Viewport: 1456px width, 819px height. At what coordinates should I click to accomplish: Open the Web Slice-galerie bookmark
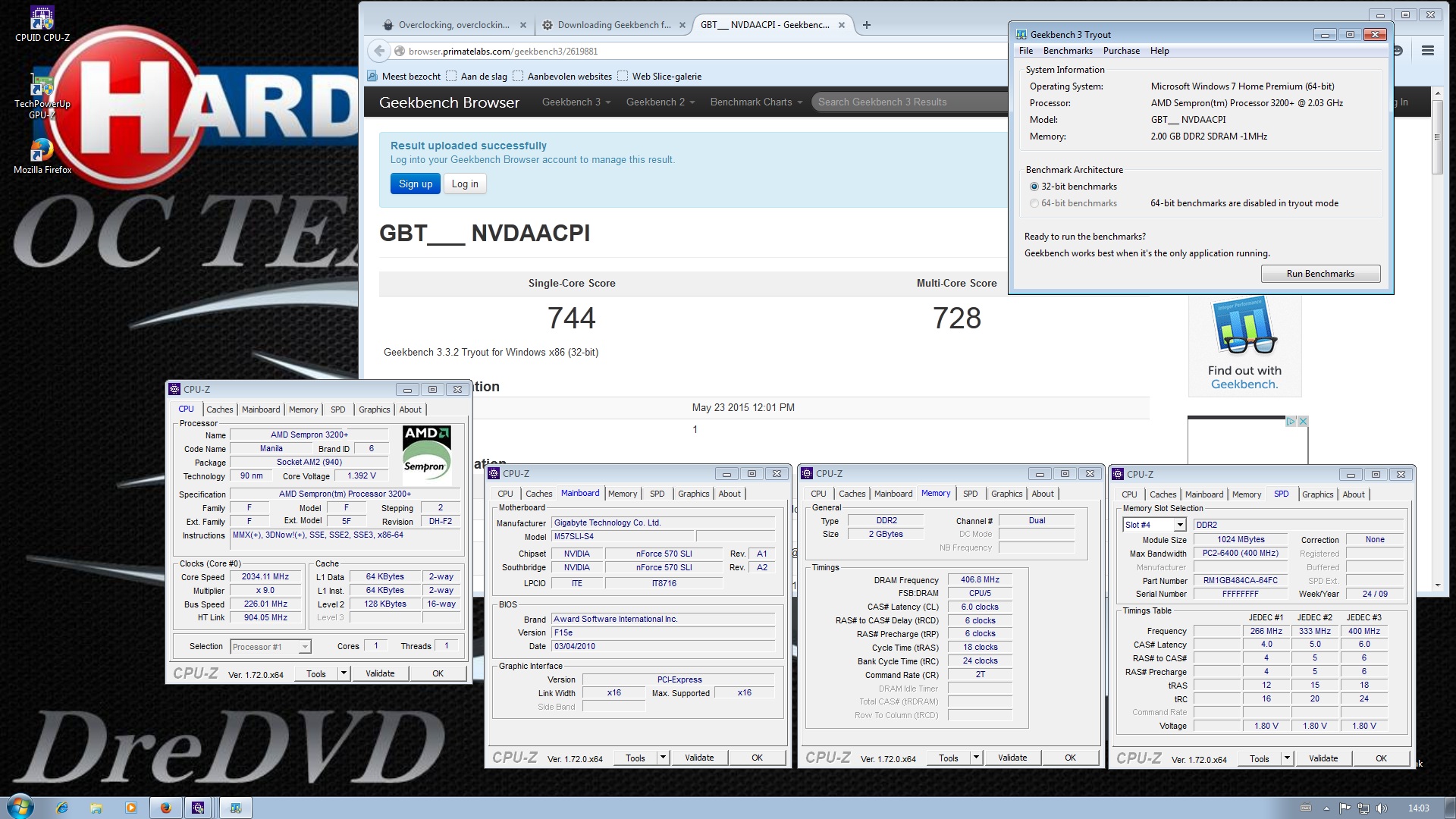[660, 76]
